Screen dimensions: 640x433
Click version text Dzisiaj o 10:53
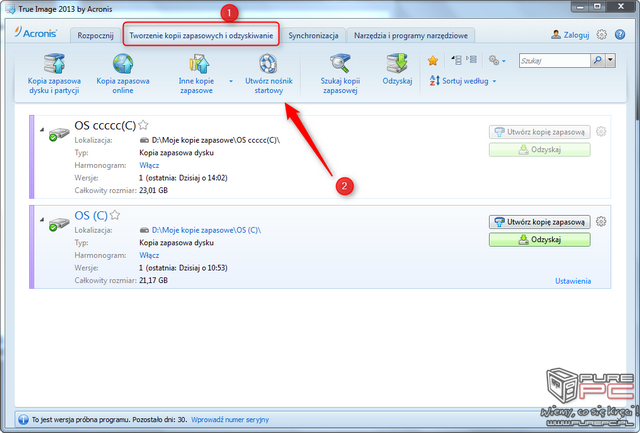point(203,268)
